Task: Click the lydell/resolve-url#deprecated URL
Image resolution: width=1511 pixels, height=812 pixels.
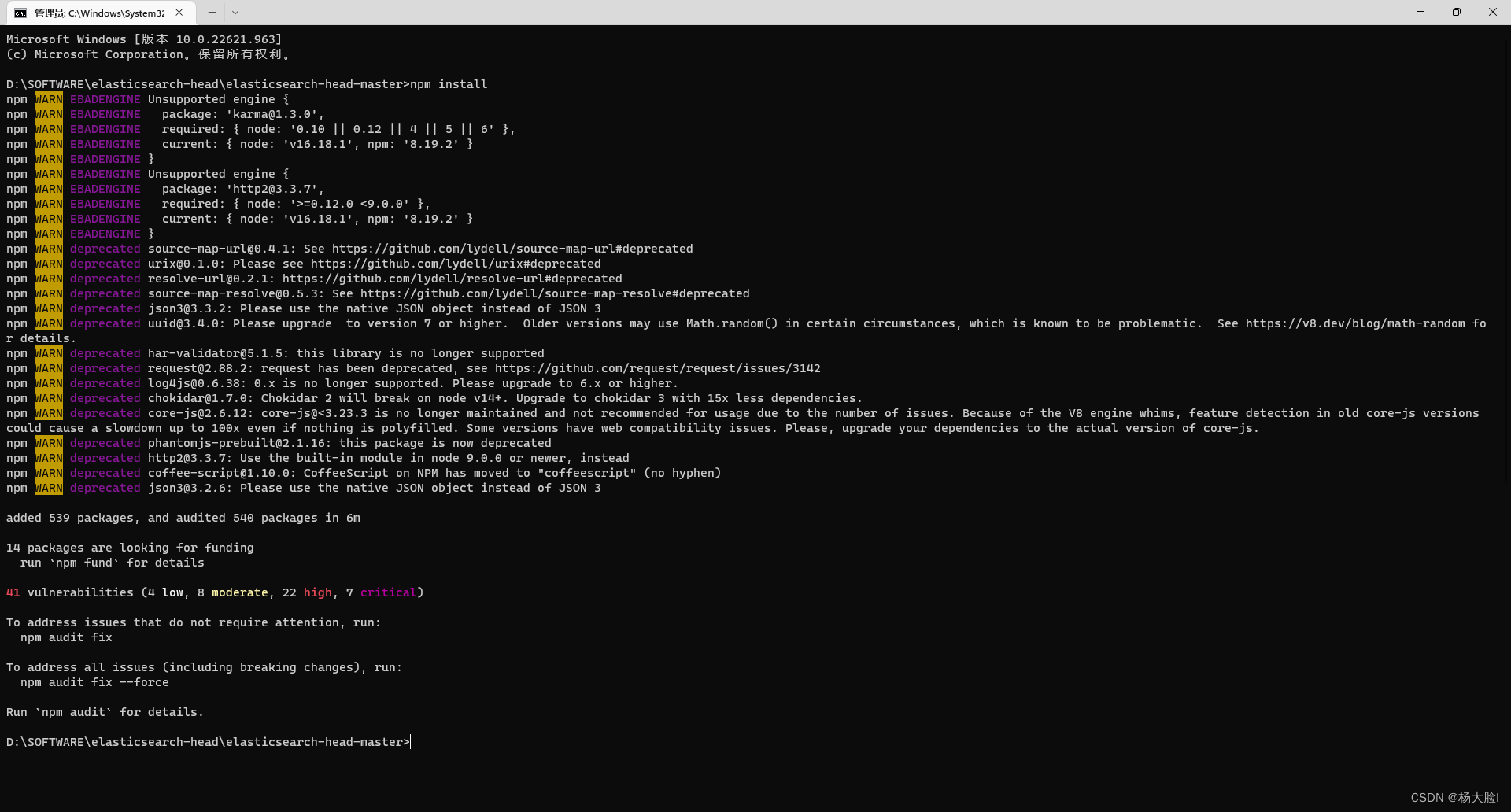Action: pos(452,279)
